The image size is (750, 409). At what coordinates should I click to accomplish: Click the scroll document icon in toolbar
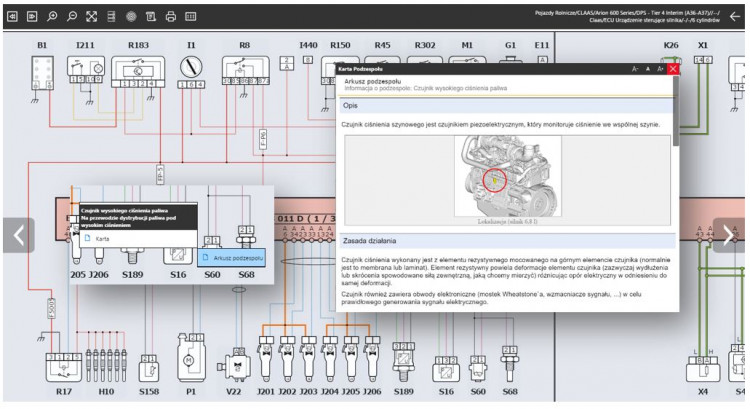coord(151,17)
